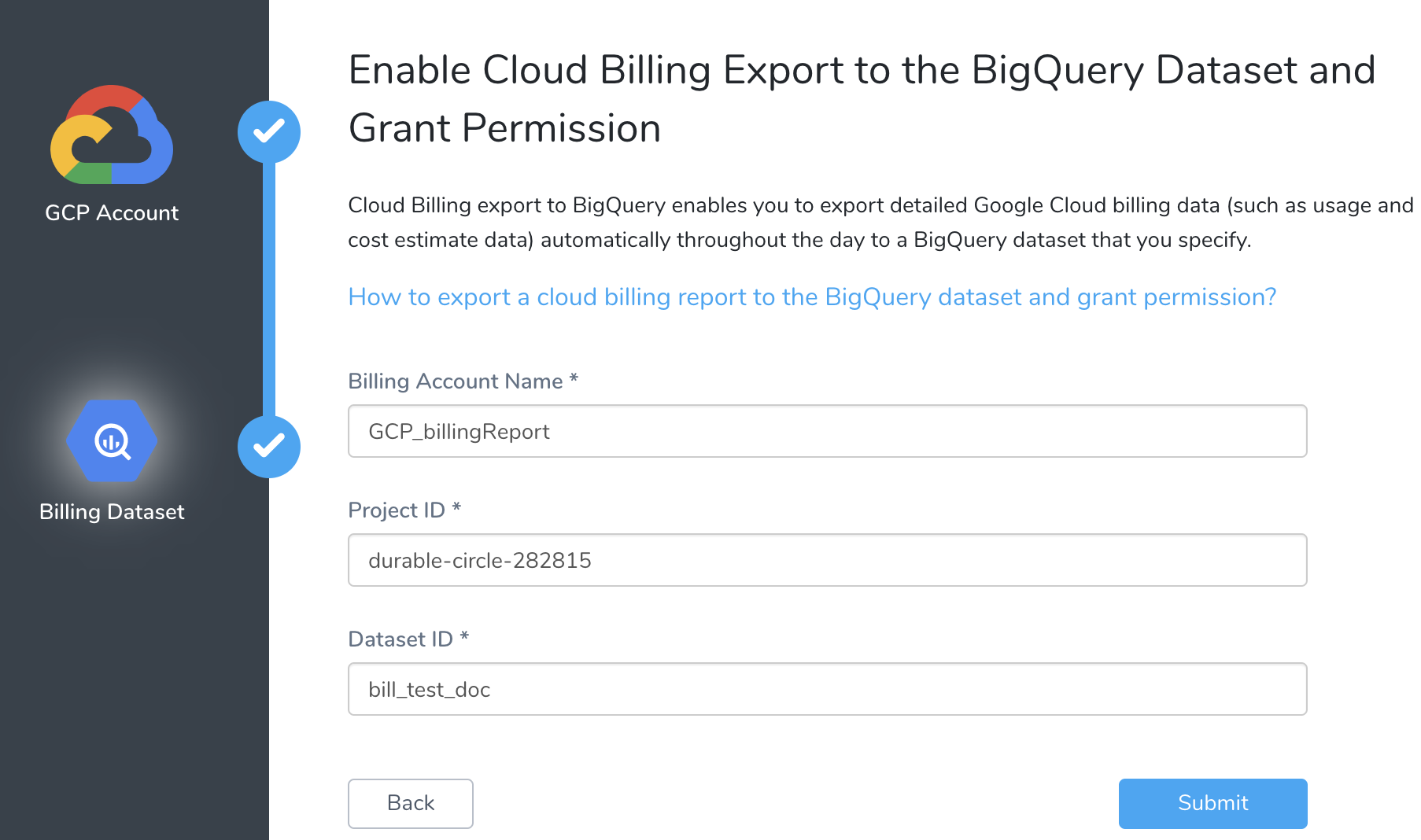Screen dimensions: 1421x840
Task: Click the Enable Cloud Billing Export heading
Action: tap(862, 99)
